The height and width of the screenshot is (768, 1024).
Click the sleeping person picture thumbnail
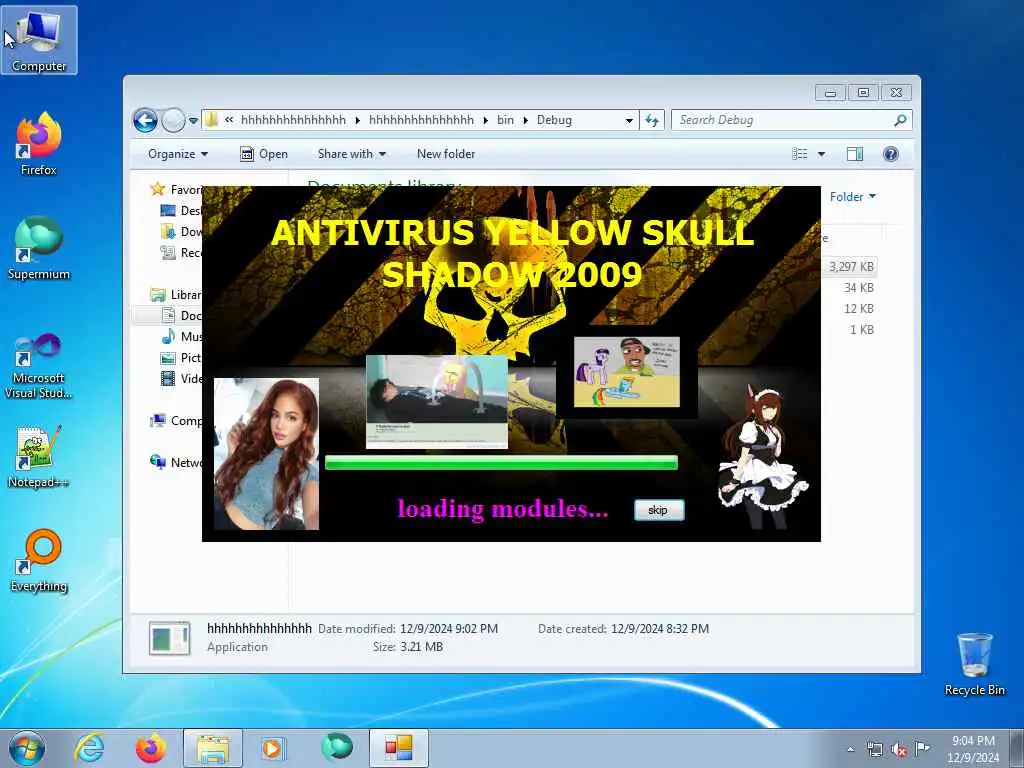pyautogui.click(x=437, y=402)
